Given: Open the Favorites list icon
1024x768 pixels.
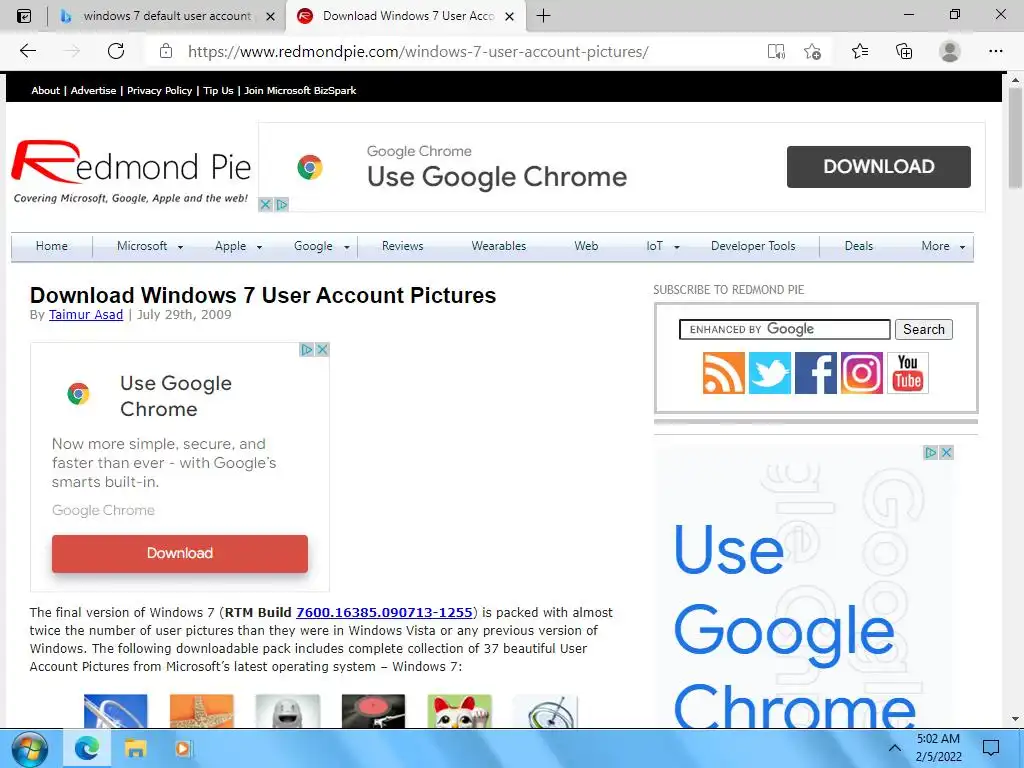Looking at the screenshot, I should pos(859,52).
